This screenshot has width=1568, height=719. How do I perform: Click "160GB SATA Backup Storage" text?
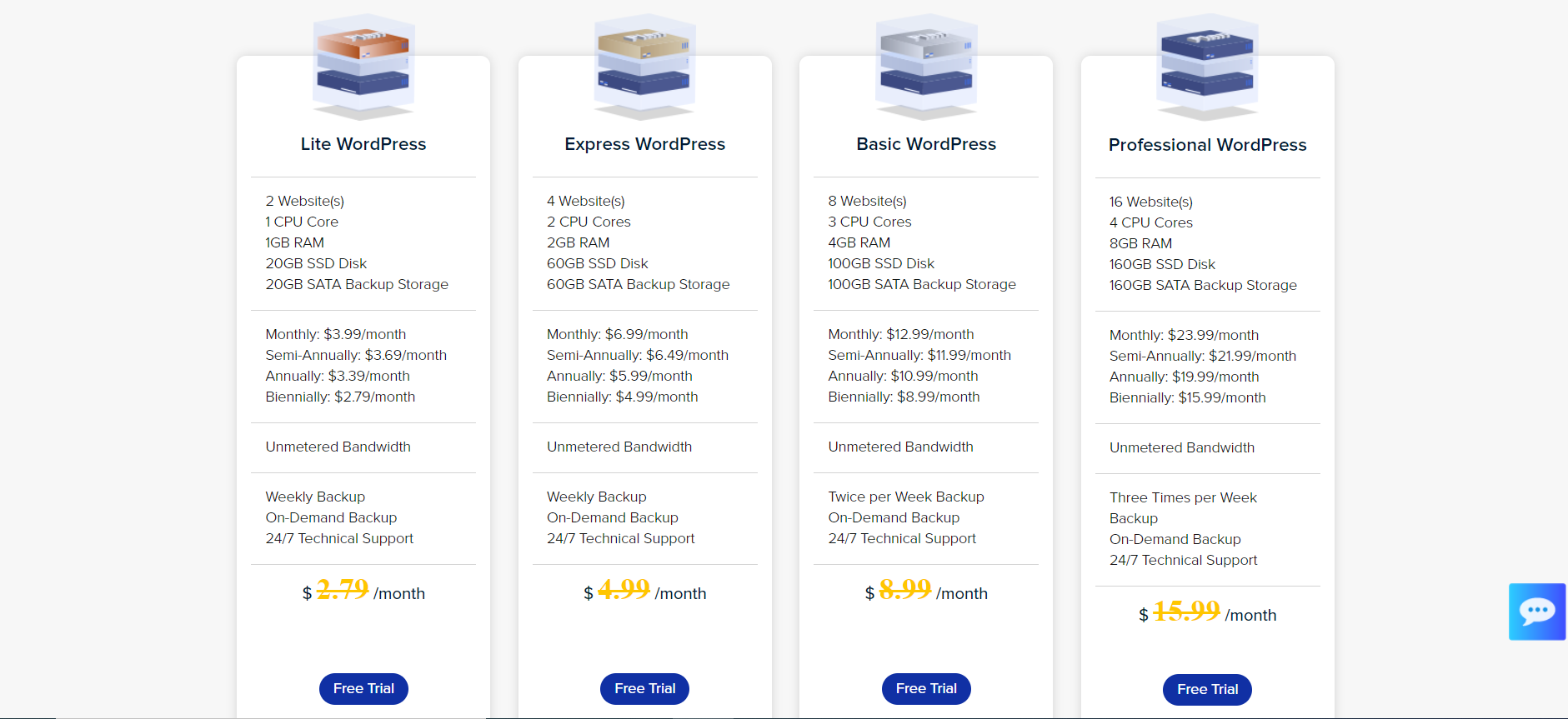[1203, 285]
